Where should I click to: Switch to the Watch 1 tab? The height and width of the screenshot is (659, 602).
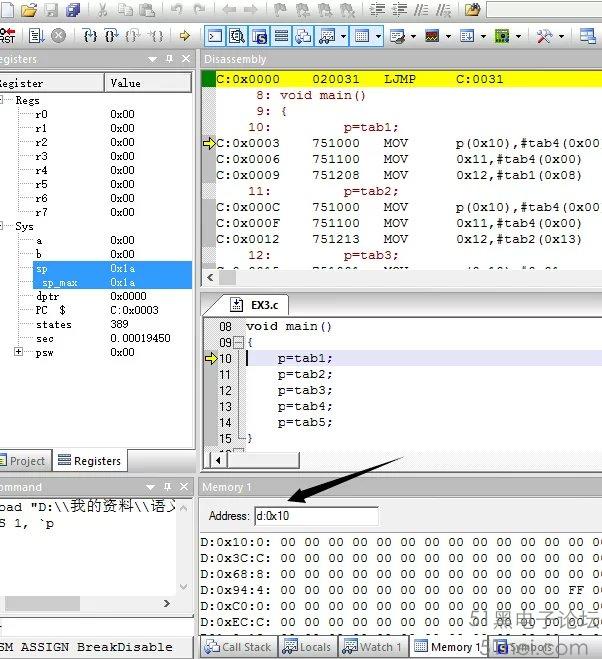[374, 647]
